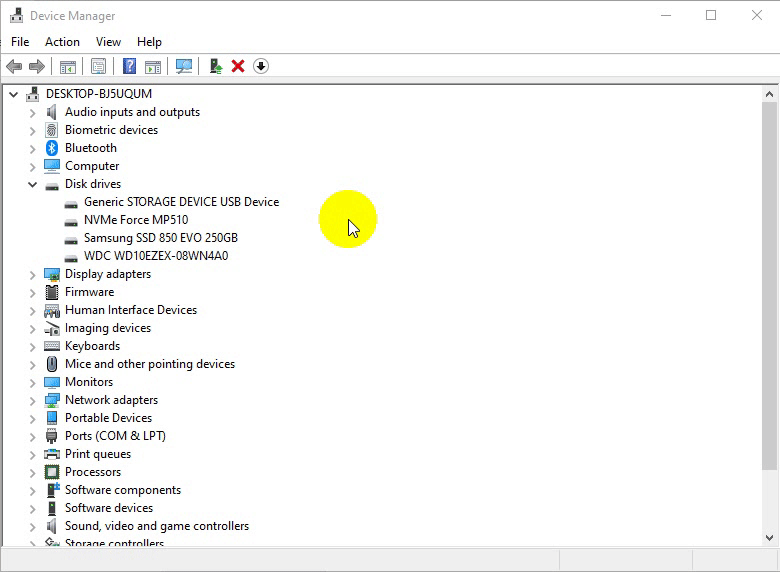
Task: Toggle the console tree show/hide icon
Action: coord(68,66)
